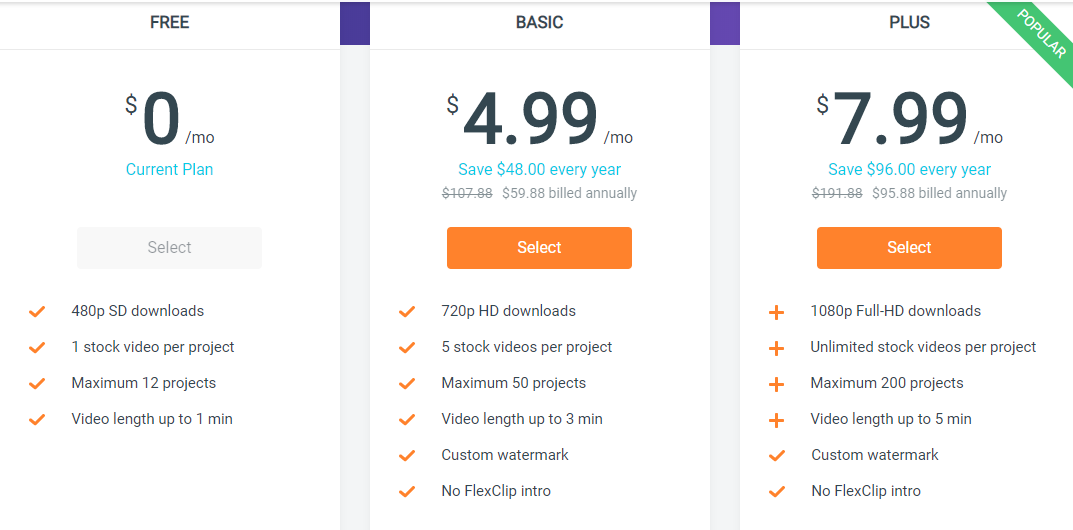
Task: Click the Current Plan link text
Action: (169, 169)
